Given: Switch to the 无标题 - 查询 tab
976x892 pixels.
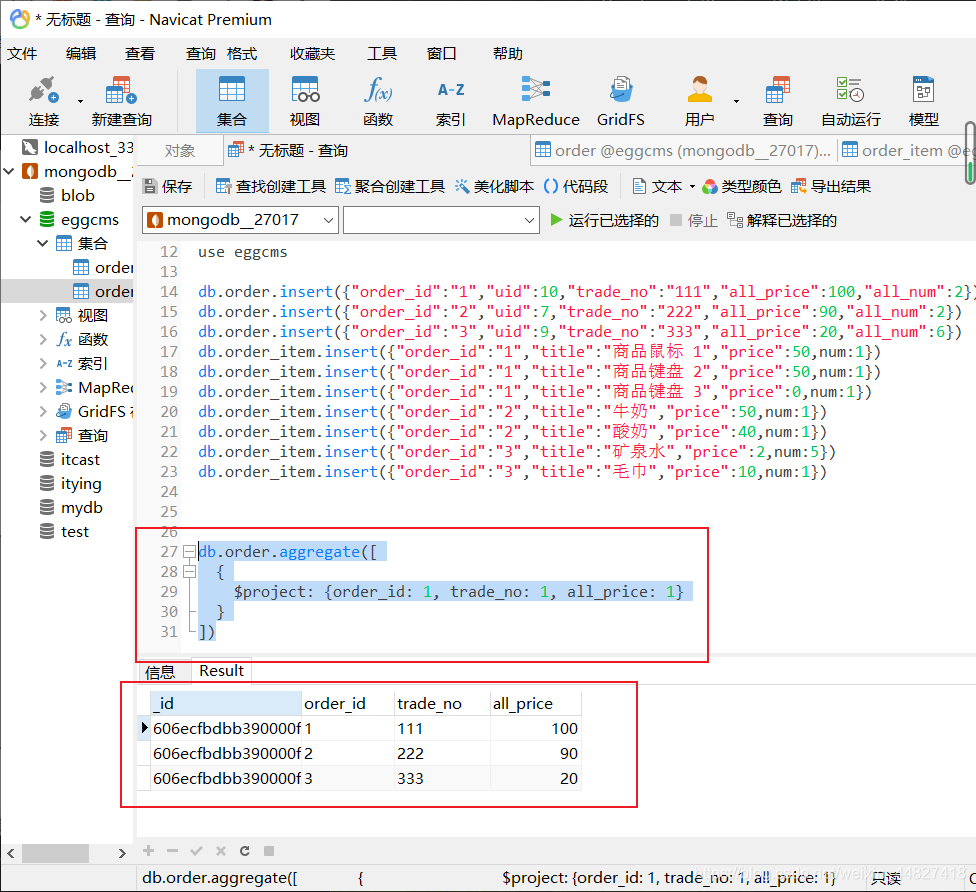Looking at the screenshot, I should click(288, 151).
